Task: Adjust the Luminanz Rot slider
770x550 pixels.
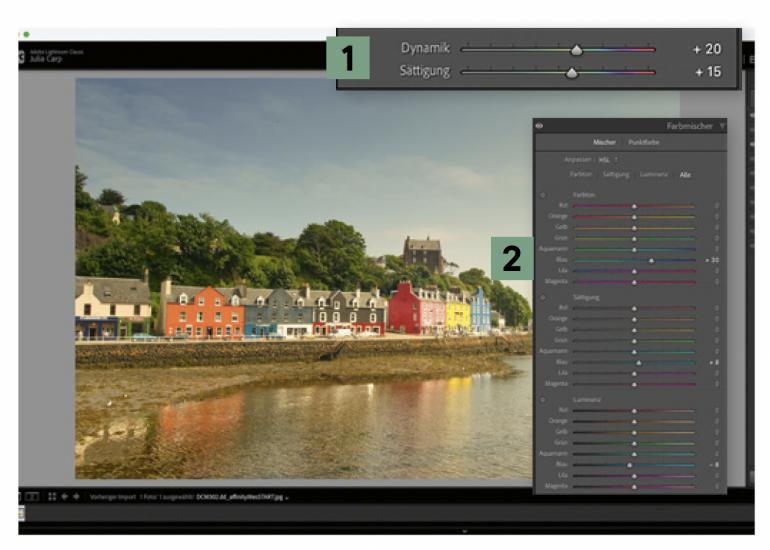Action: (x=634, y=411)
